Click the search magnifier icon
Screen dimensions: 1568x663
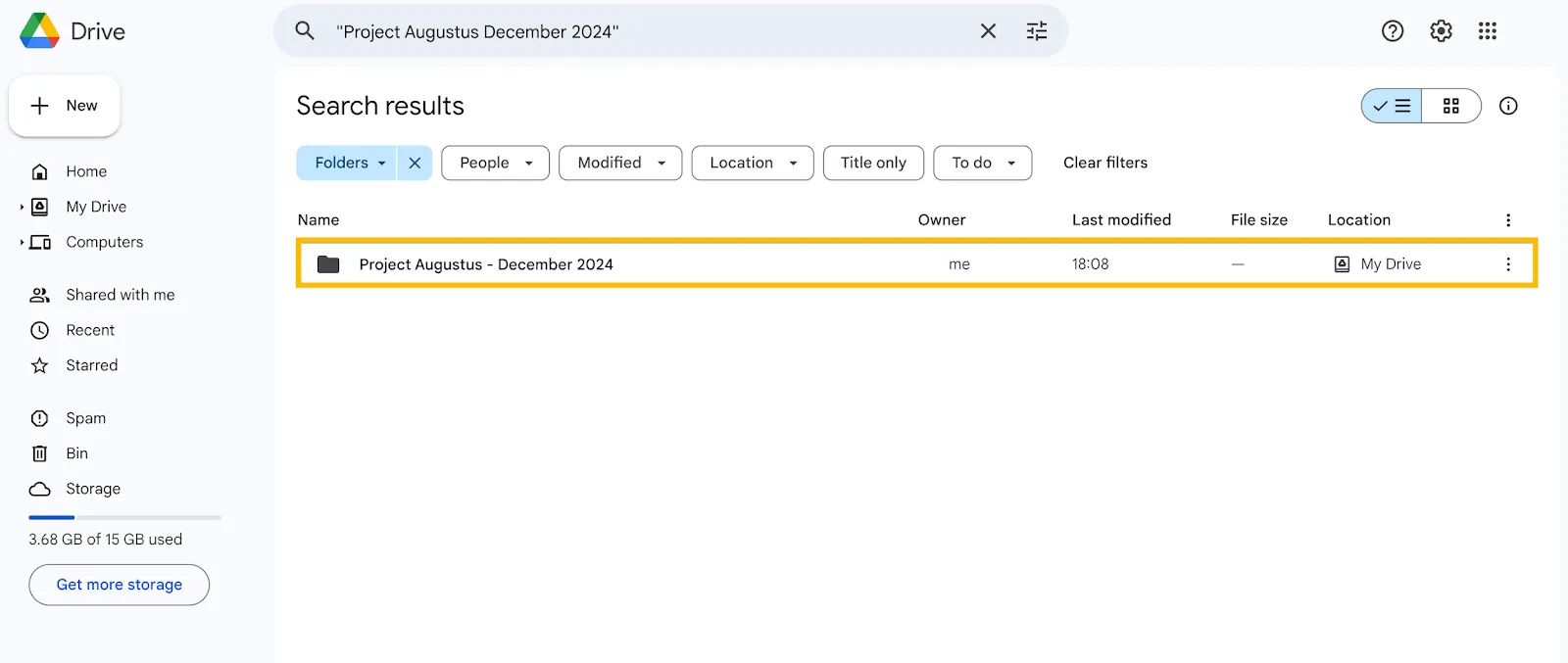tap(305, 30)
